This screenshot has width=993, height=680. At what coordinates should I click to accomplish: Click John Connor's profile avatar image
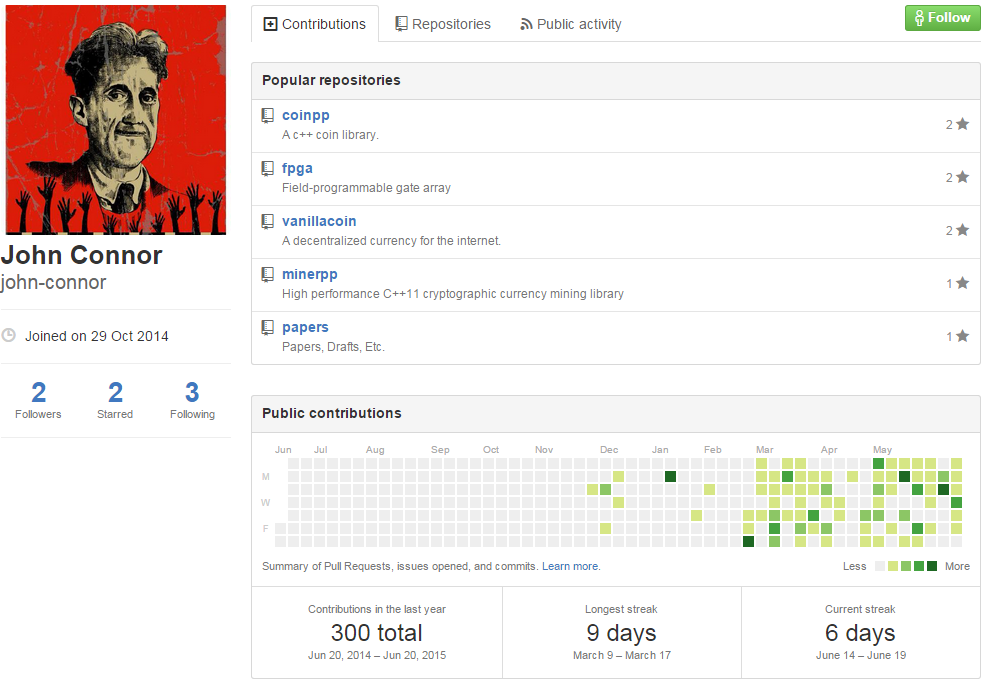pyautogui.click(x=116, y=120)
